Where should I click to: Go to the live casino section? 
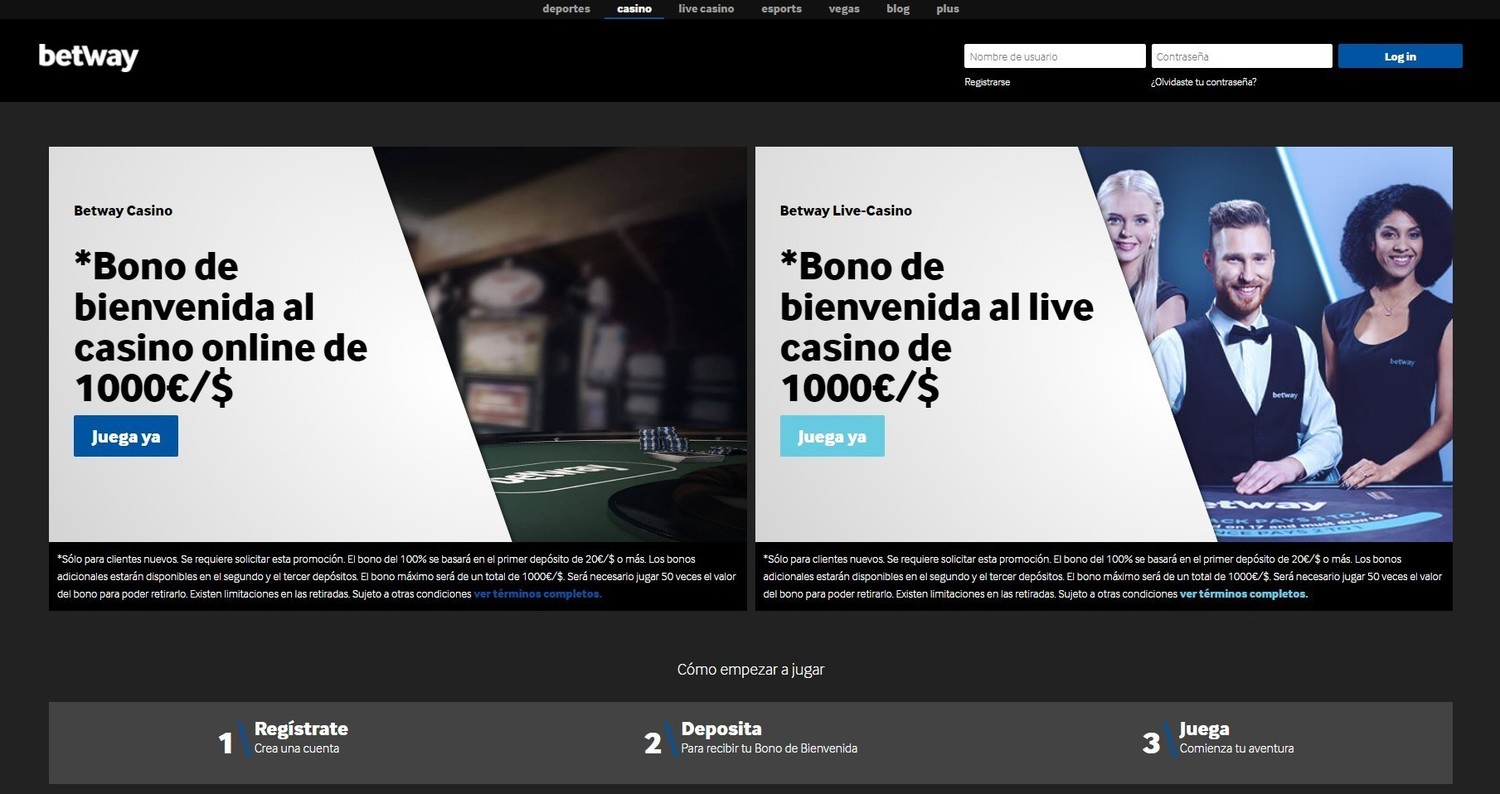click(x=706, y=9)
